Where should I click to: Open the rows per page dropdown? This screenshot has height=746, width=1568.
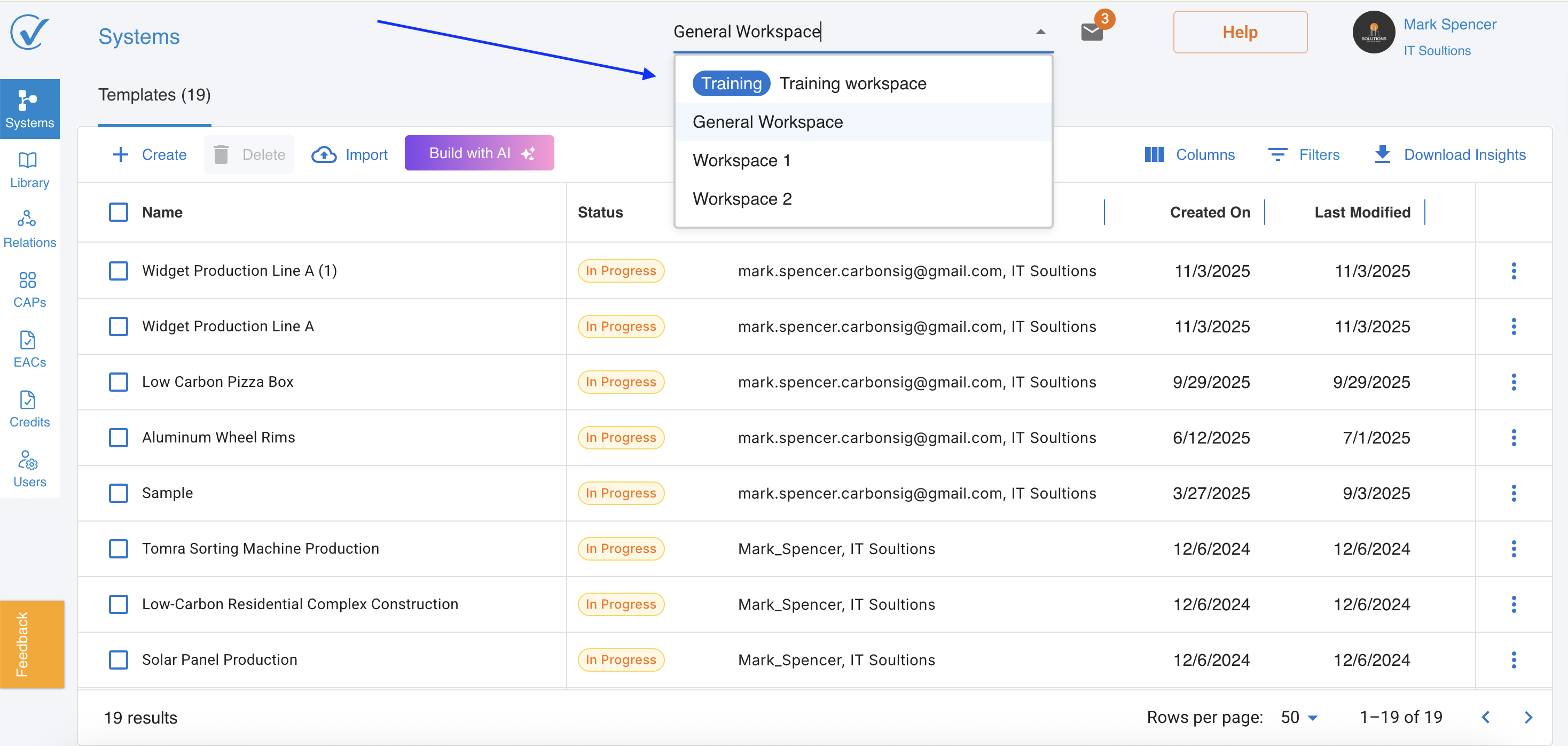(1299, 717)
